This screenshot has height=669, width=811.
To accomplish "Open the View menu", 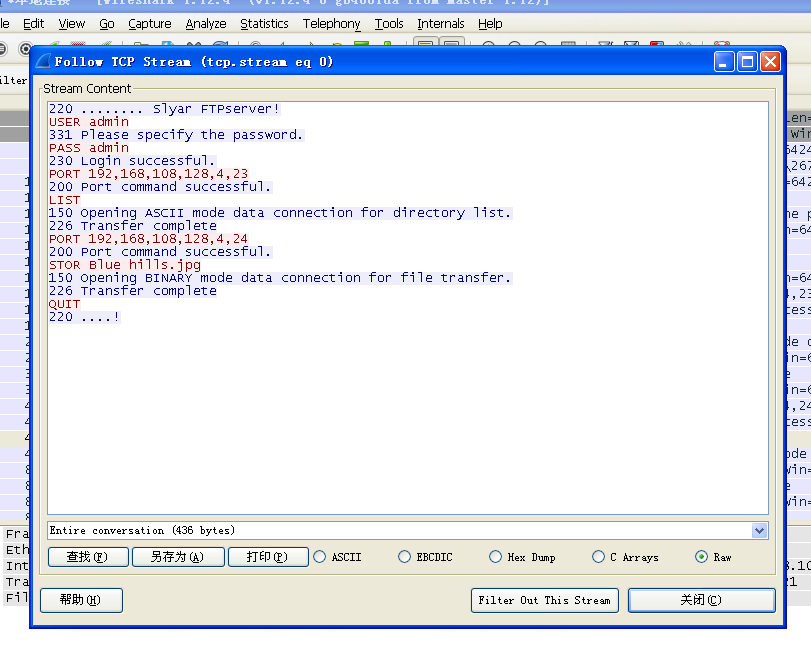I will point(71,24).
